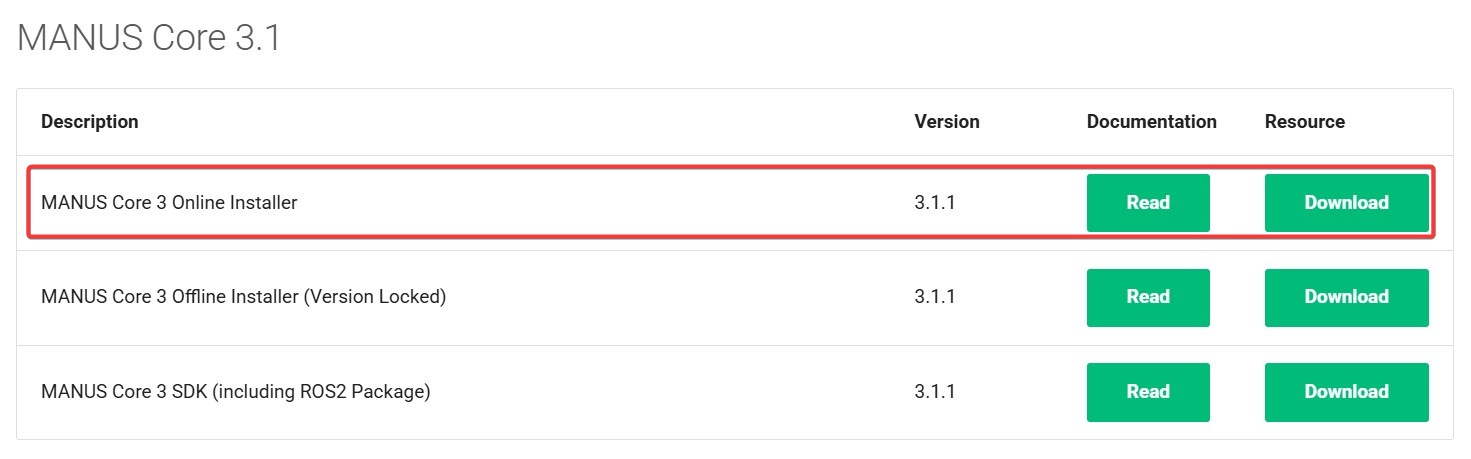This screenshot has height=459, width=1471.
Task: Click the Description column header
Action: (90, 122)
